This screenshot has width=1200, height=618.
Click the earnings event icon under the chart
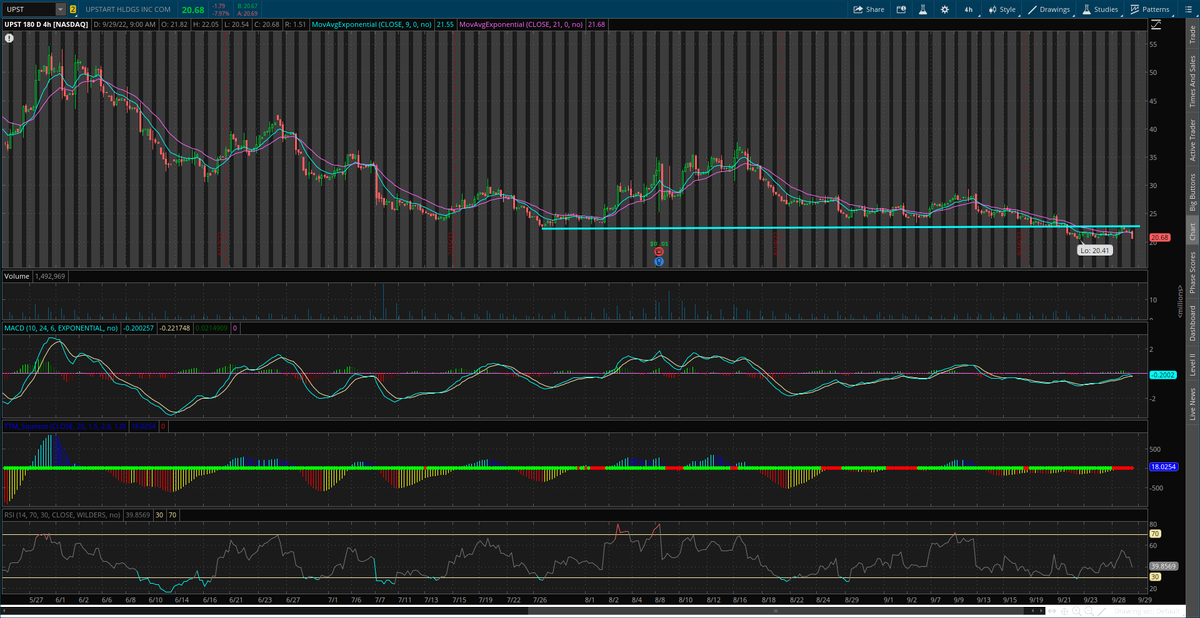(659, 251)
